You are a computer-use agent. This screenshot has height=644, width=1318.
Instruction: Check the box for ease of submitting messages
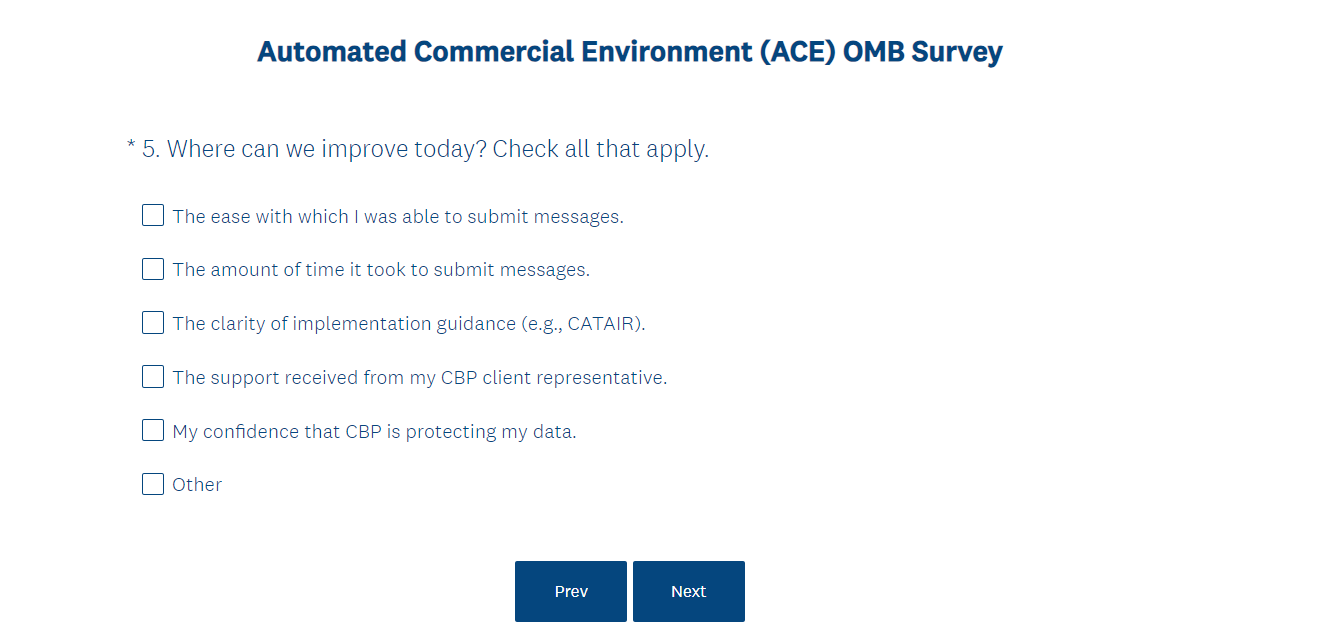(153, 216)
